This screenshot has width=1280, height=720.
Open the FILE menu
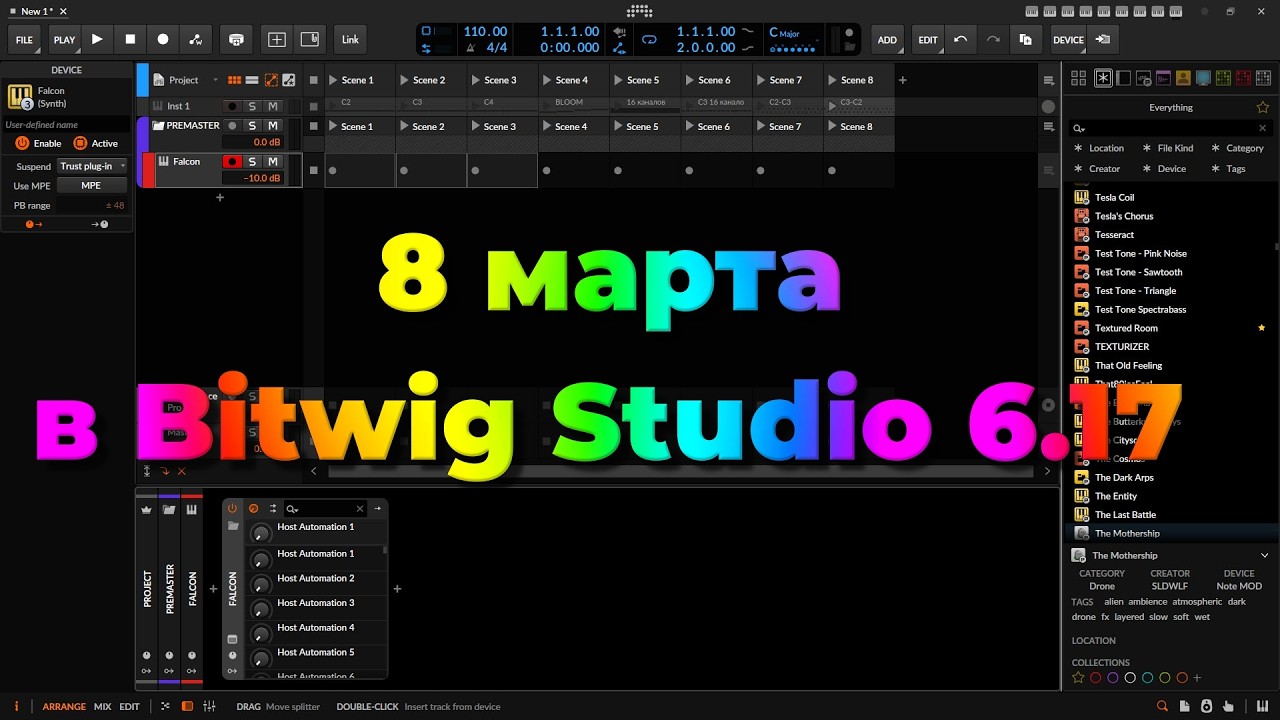point(24,40)
